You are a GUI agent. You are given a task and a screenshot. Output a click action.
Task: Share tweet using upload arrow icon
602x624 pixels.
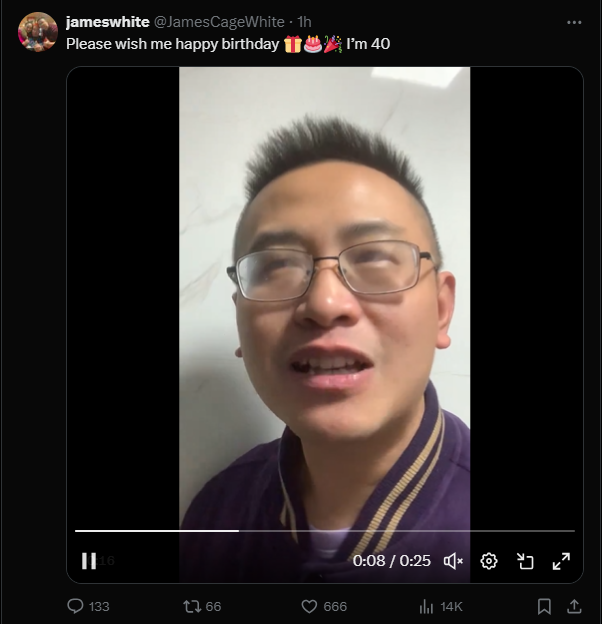574,606
